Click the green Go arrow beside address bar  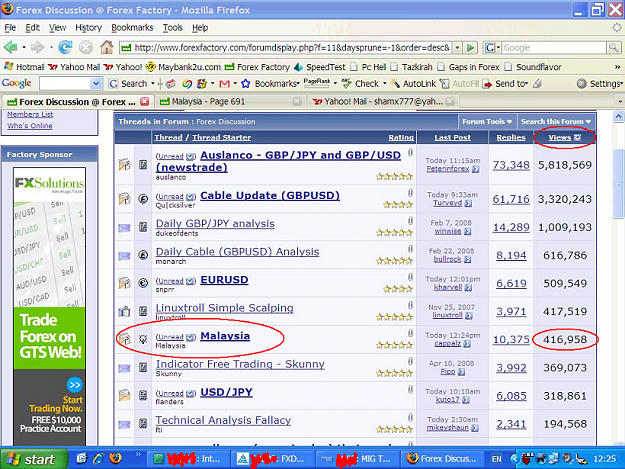[471, 48]
